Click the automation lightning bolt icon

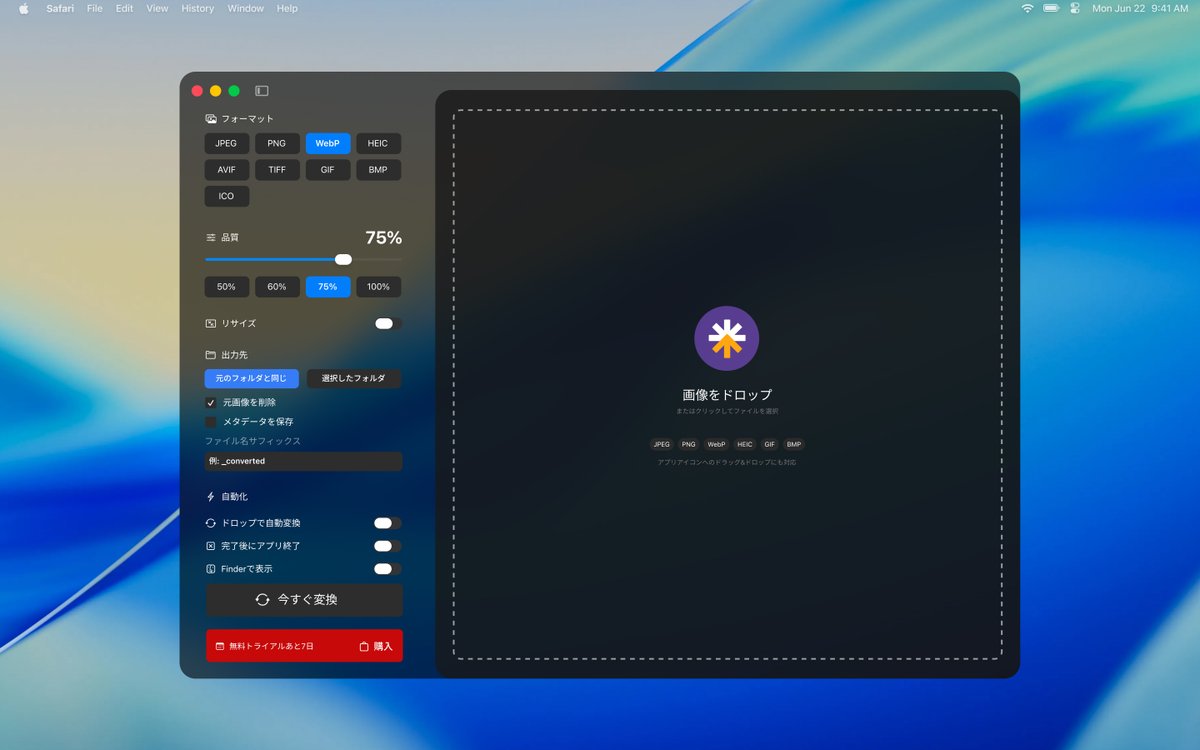(211, 497)
